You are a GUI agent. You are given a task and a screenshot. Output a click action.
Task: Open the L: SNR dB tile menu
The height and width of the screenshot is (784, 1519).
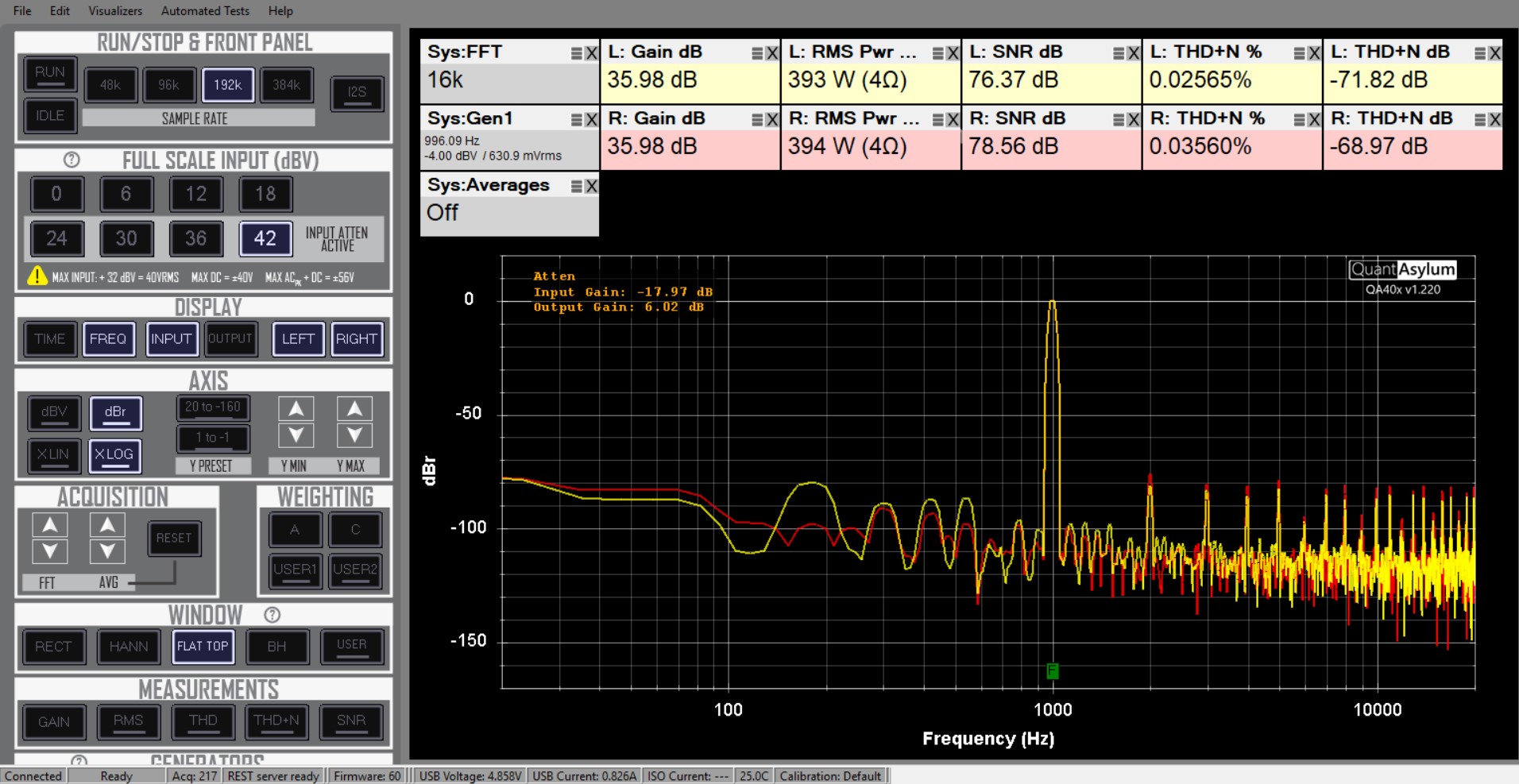1119,53
